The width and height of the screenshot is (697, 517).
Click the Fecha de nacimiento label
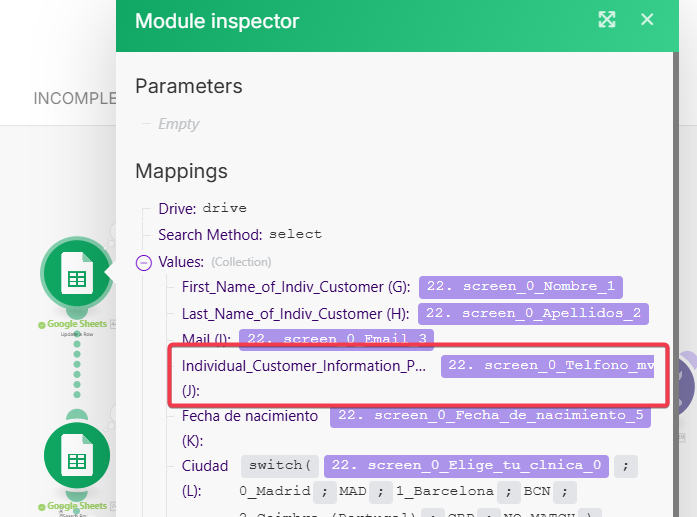(250, 416)
